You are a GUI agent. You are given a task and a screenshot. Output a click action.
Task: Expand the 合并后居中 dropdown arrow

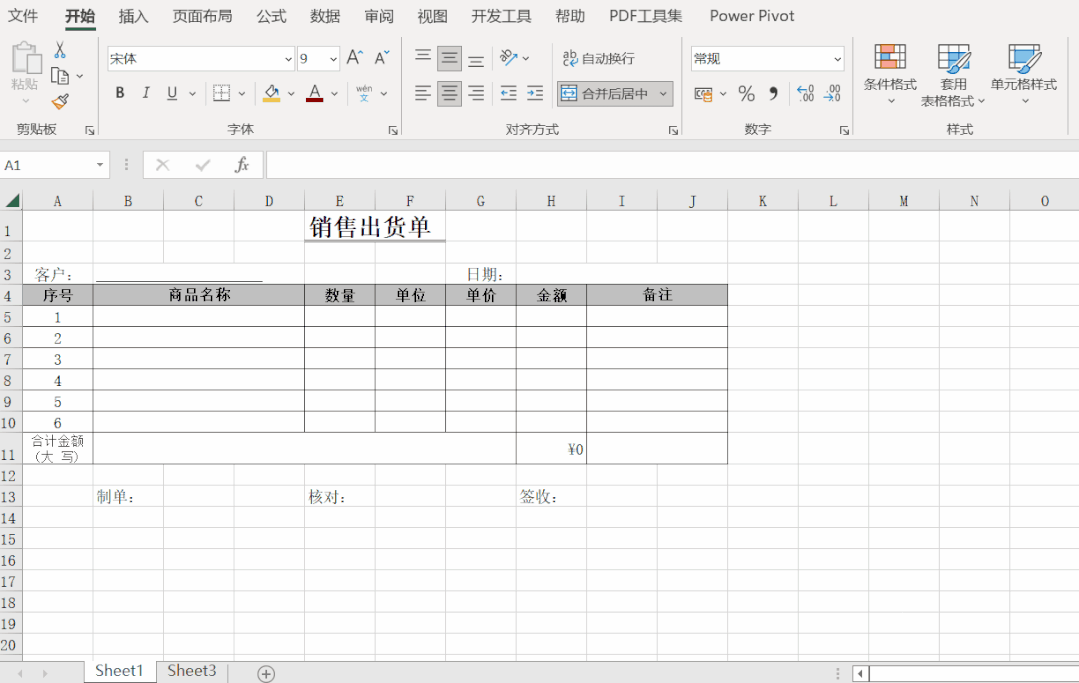663,94
